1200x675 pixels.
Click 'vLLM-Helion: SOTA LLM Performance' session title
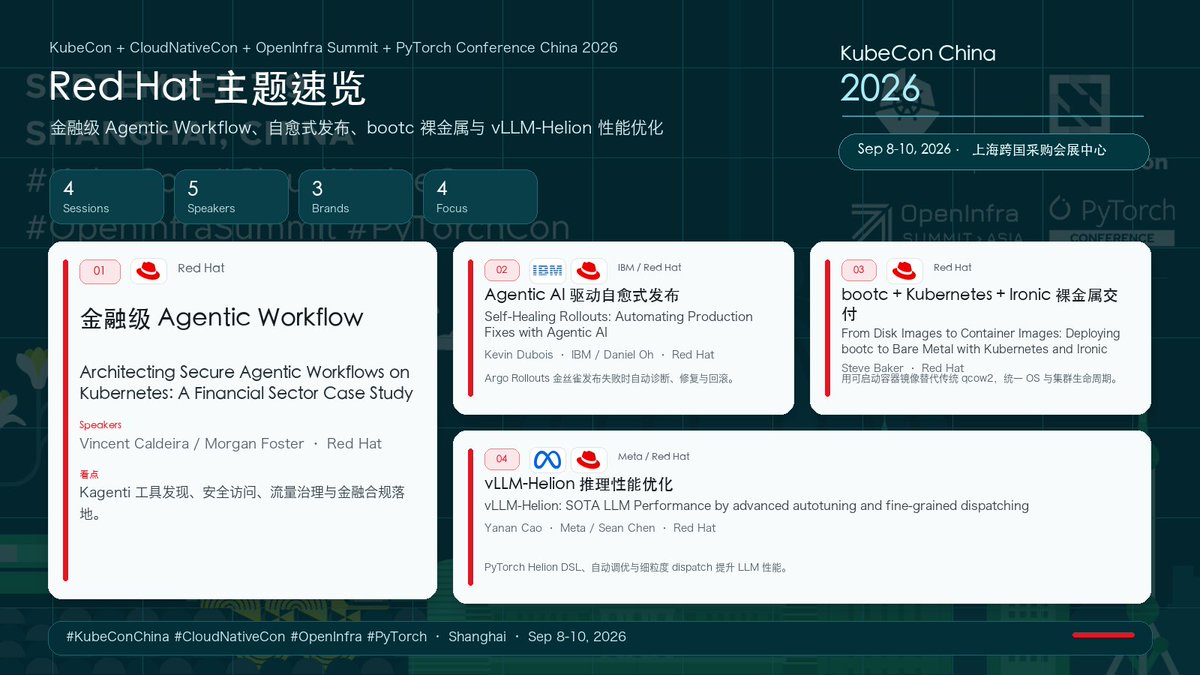tap(756, 506)
